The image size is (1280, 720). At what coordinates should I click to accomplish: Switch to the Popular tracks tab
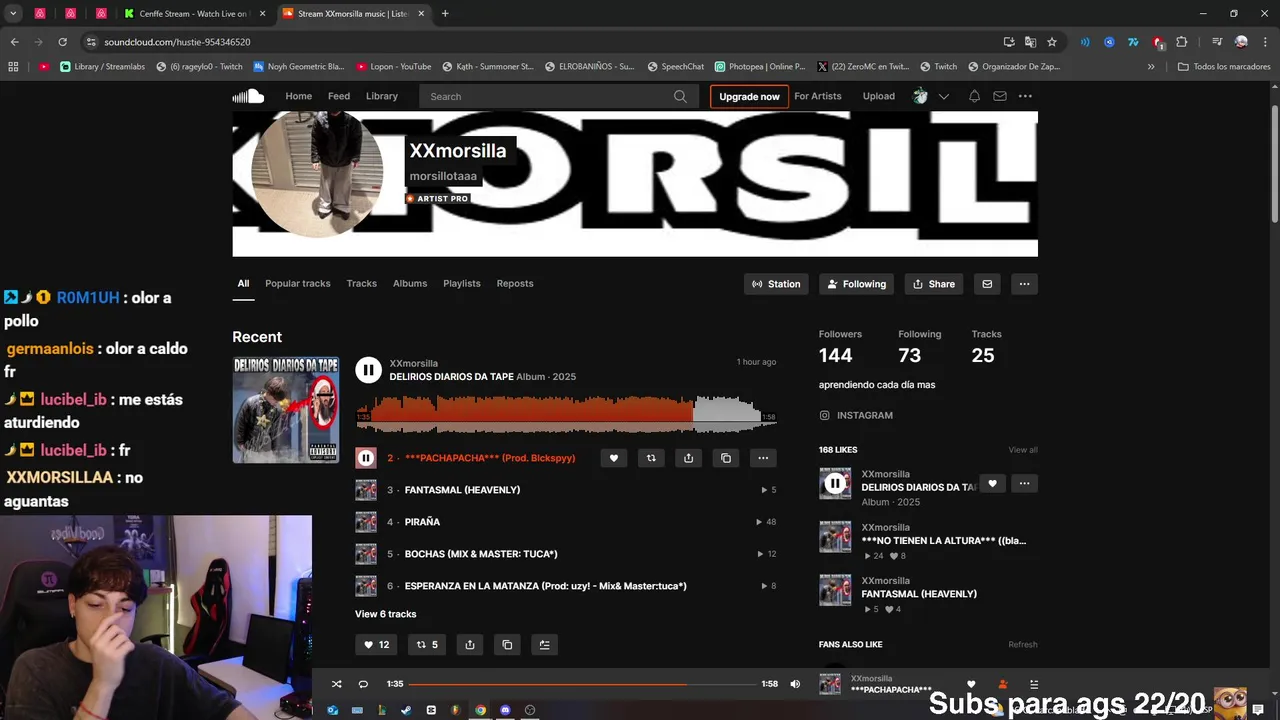point(297,283)
